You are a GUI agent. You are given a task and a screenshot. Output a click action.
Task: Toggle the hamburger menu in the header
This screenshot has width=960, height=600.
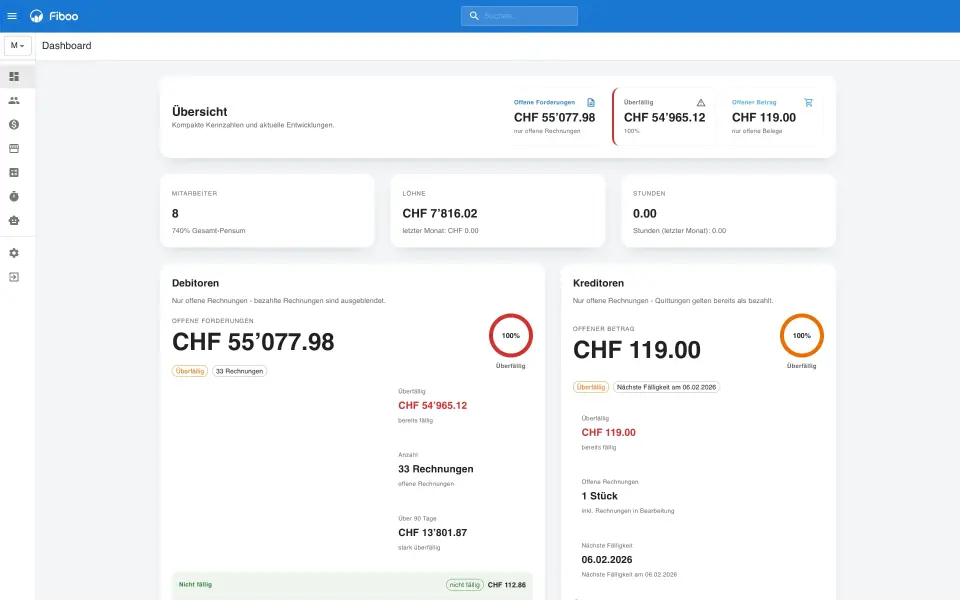tap(12, 16)
